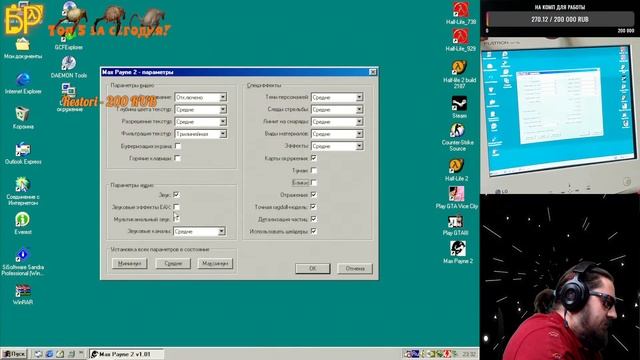This screenshot has width=640, height=360.
Task: Click the Средние preset button
Action: [173, 263]
